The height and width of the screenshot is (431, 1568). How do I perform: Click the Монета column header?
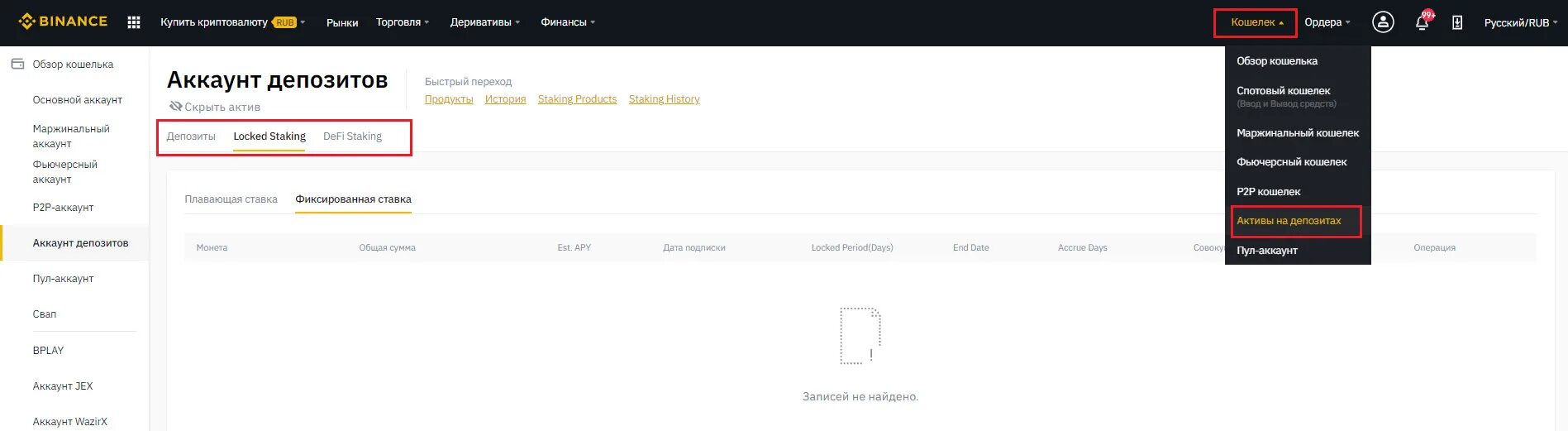[212, 247]
